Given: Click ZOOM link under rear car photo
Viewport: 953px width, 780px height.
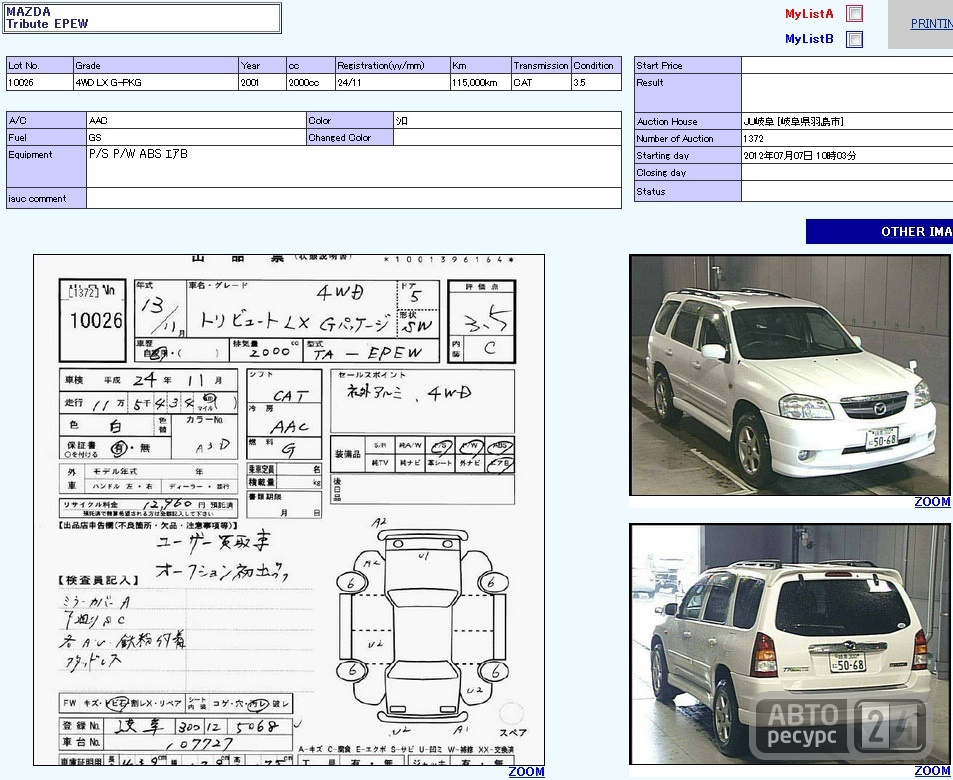Looking at the screenshot, I should [932, 771].
